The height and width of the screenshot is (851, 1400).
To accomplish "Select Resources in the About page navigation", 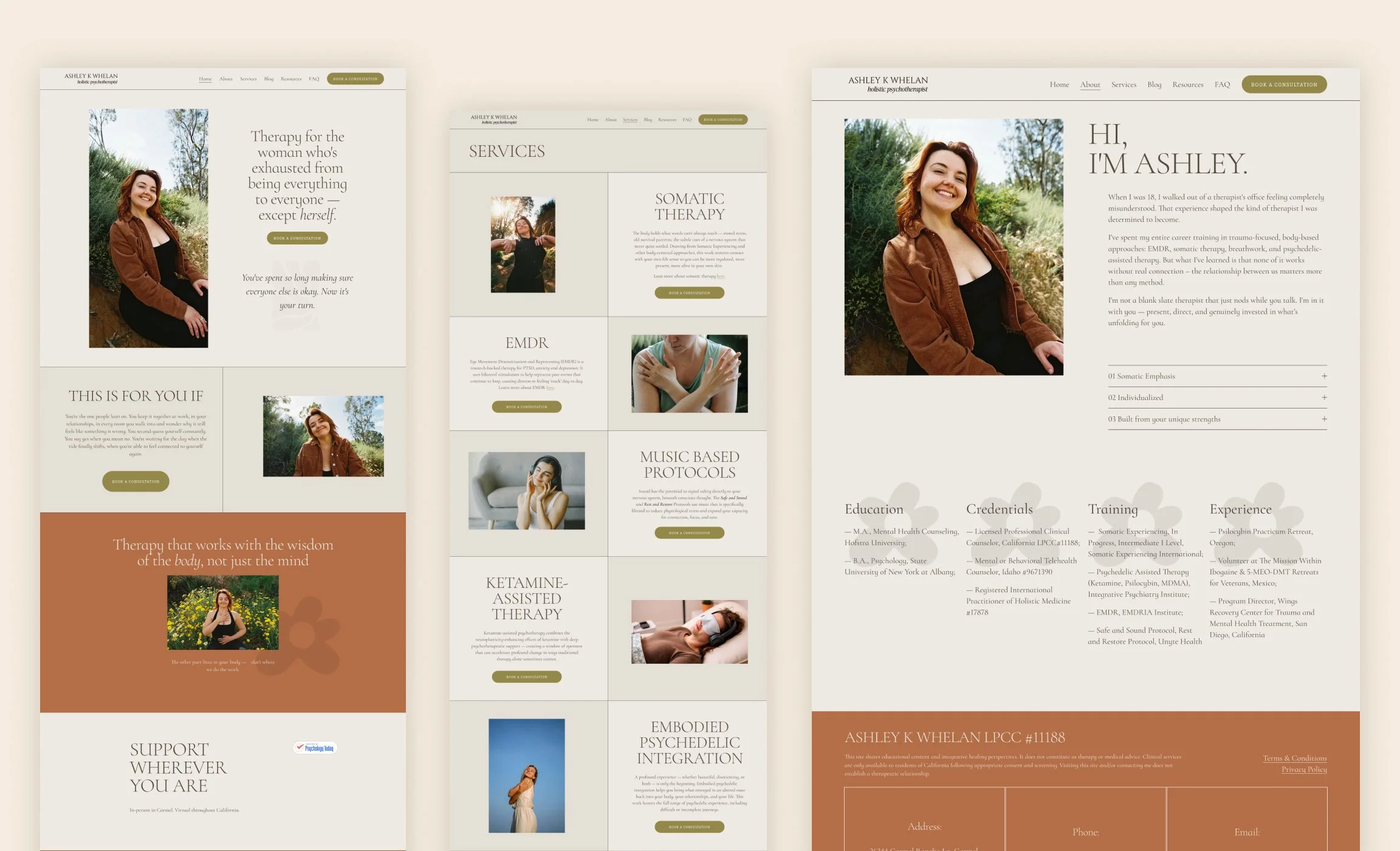I will (1188, 84).
